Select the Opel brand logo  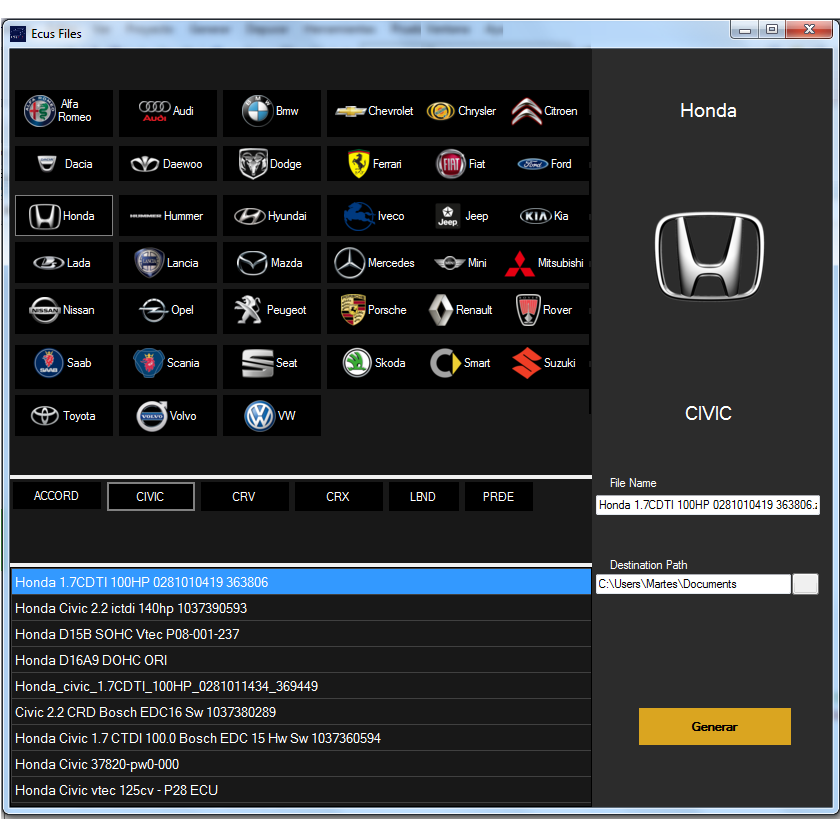(x=154, y=310)
